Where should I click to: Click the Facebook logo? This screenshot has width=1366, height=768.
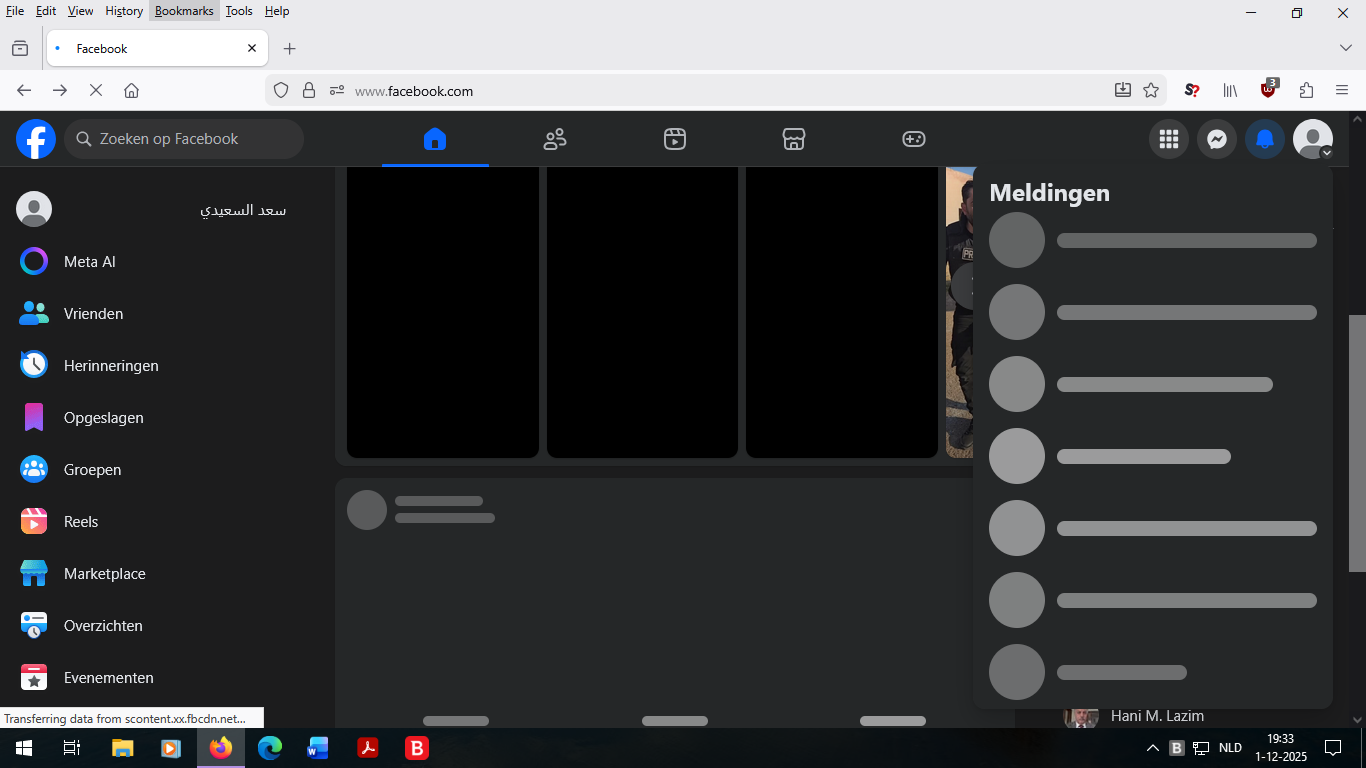pos(36,139)
